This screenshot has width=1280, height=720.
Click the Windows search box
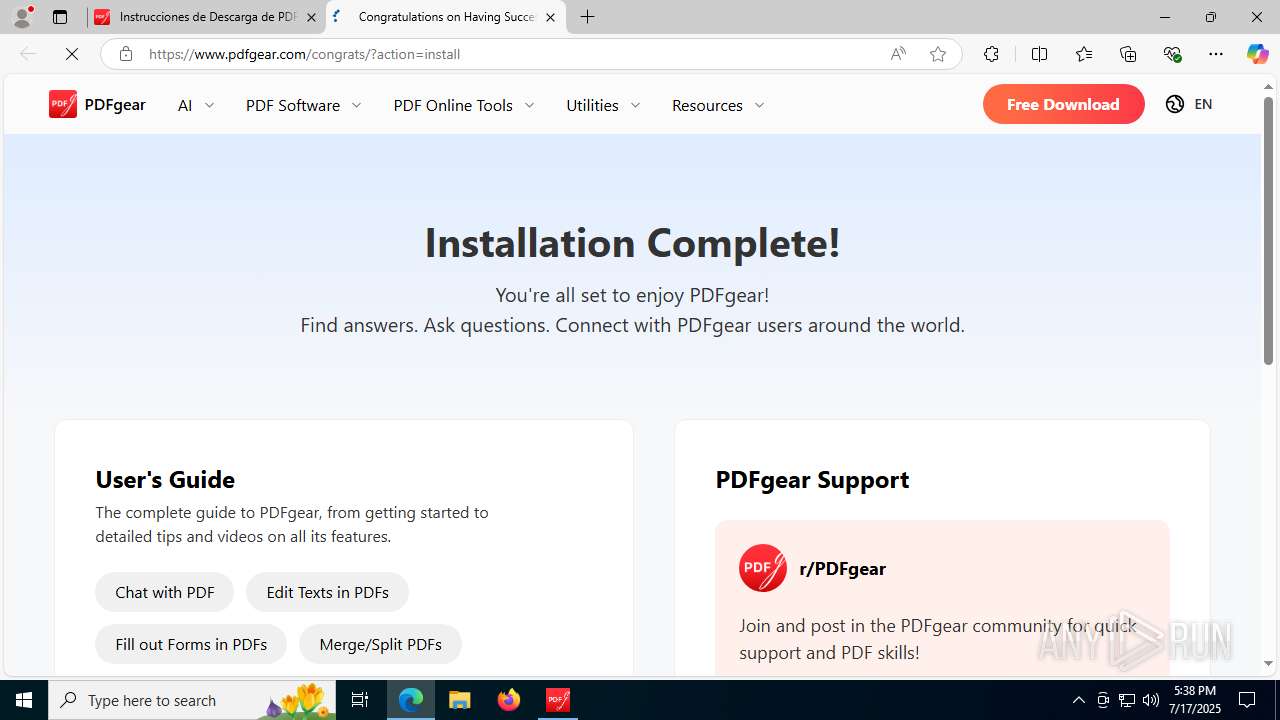(194, 700)
